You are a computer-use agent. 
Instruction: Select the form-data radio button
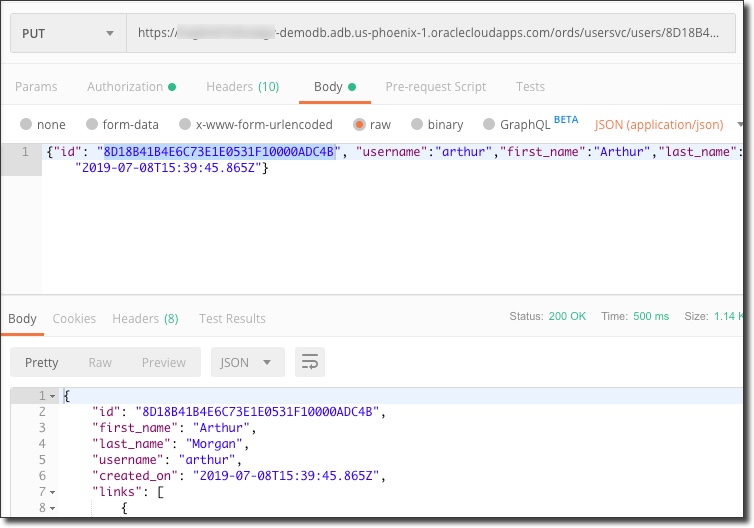click(92, 125)
